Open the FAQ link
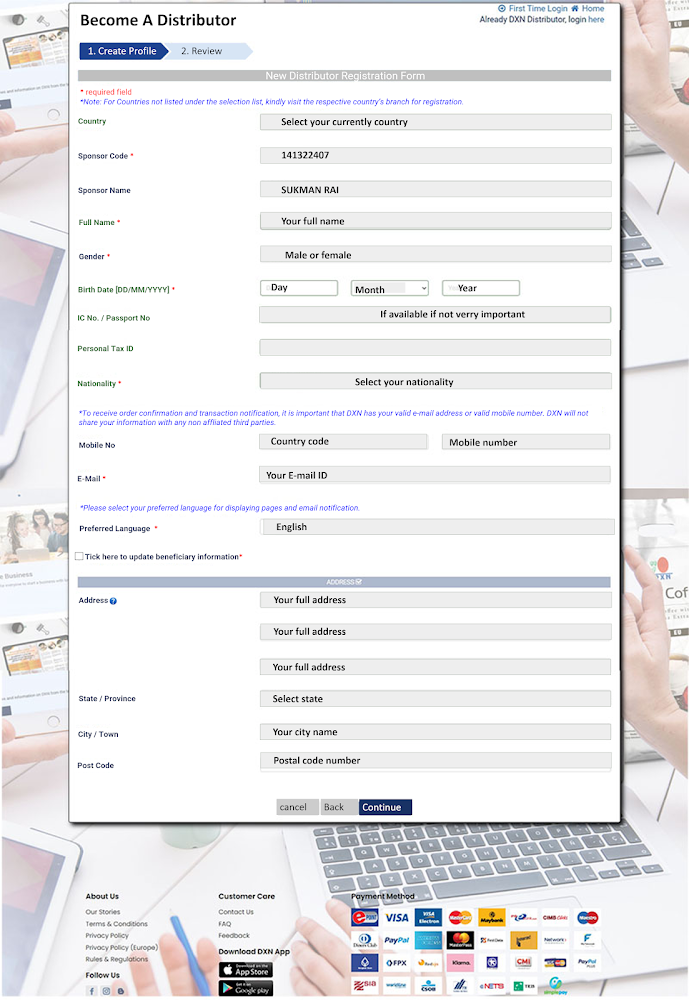Screen dimensions: 689x1000 pos(225,923)
